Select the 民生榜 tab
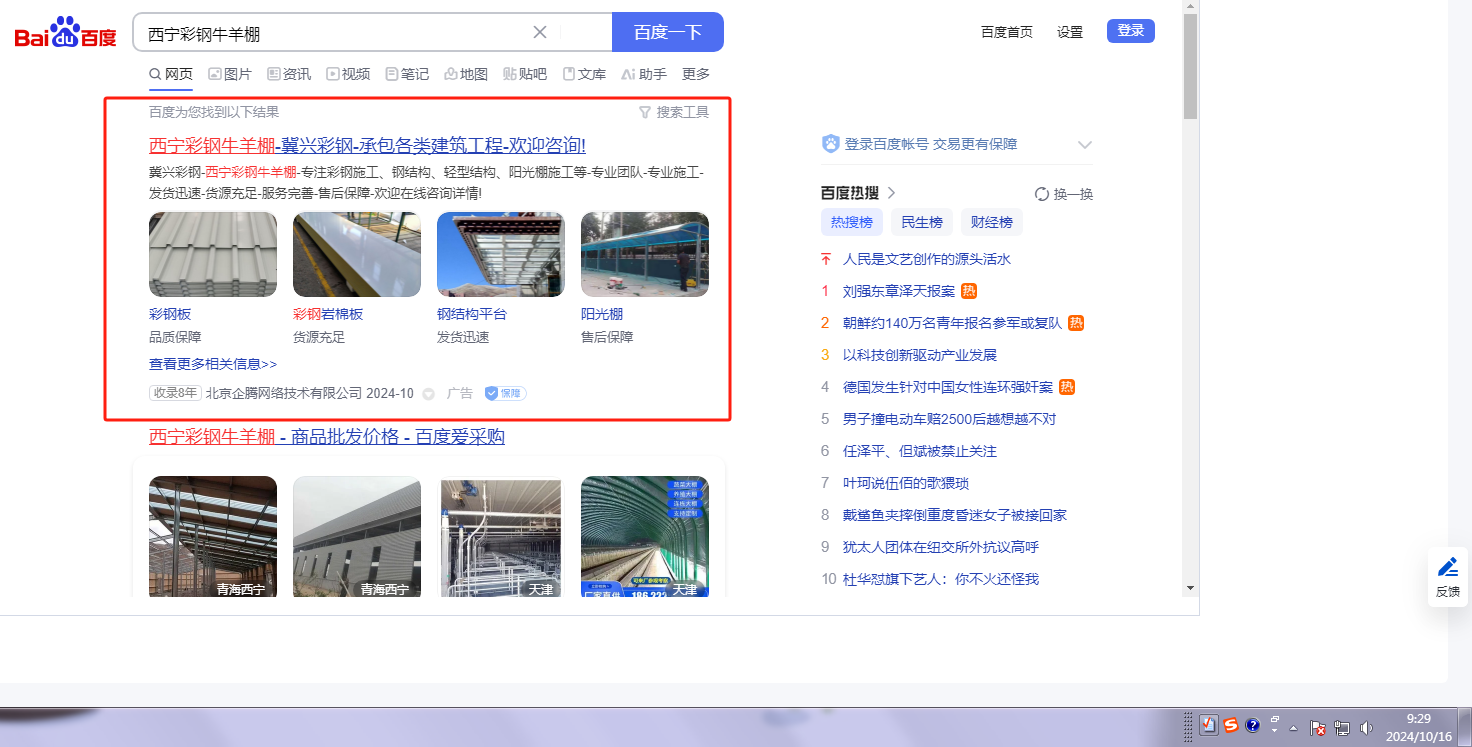Image resolution: width=1472 pixels, height=747 pixels. (922, 222)
